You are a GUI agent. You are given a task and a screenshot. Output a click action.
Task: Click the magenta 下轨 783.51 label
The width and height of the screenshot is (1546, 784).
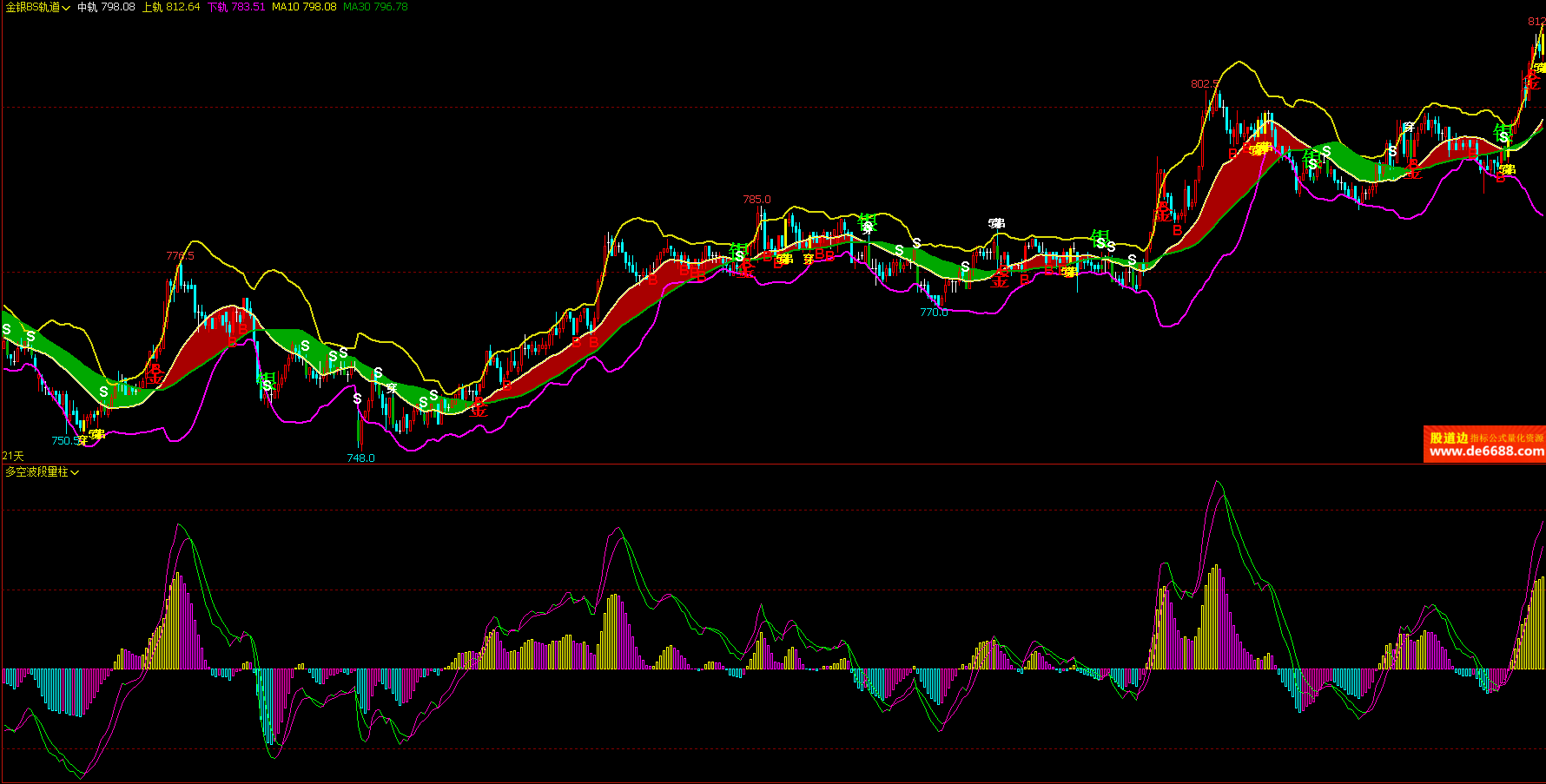(236, 7)
